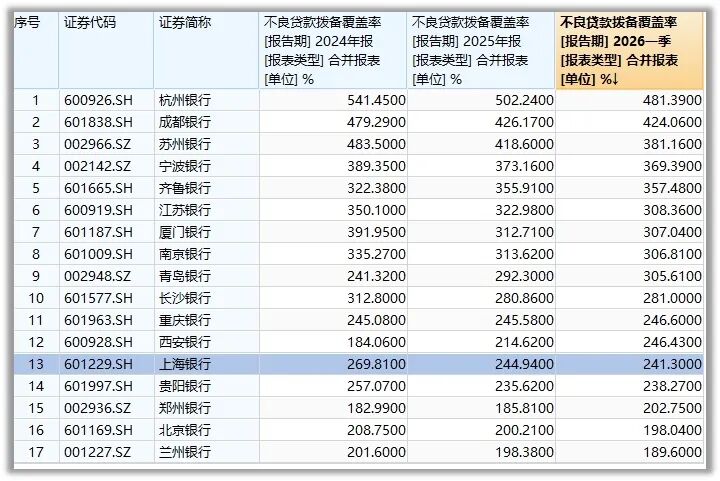The image size is (720, 481).
Task: Select security code 601229.SH
Action: 98,364
